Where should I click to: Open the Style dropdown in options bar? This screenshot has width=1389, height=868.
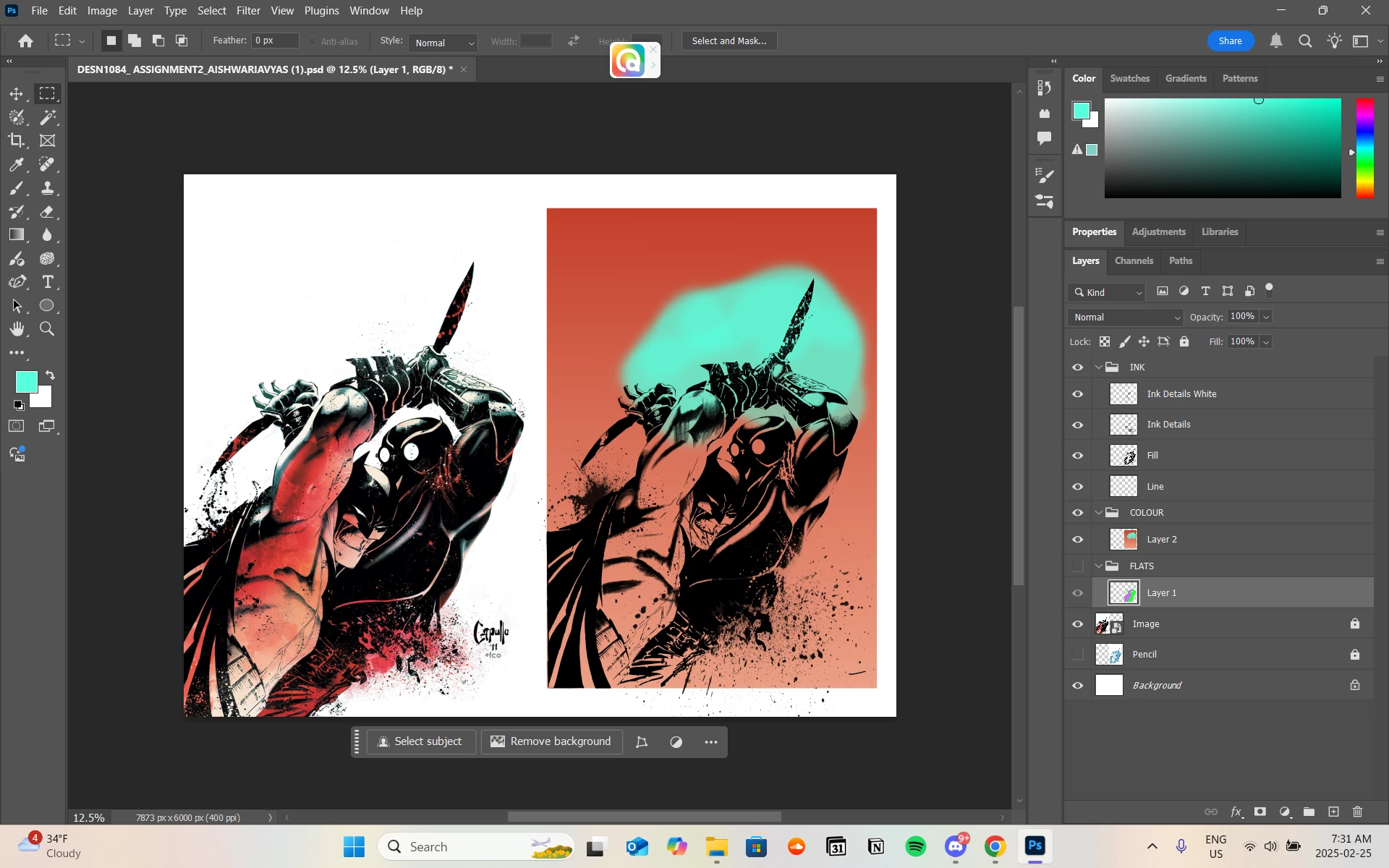(x=443, y=43)
